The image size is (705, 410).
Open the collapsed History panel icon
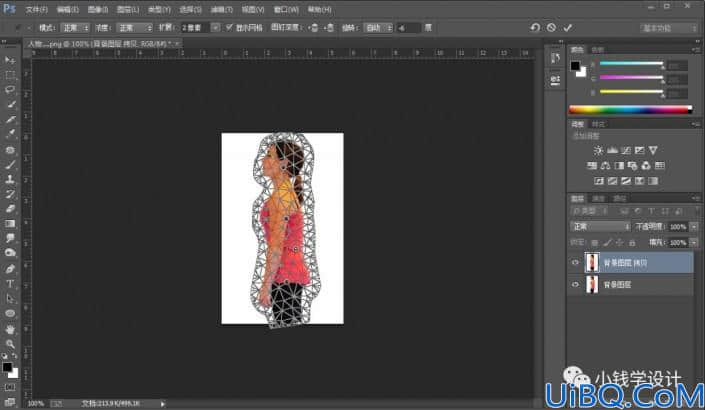[555, 58]
